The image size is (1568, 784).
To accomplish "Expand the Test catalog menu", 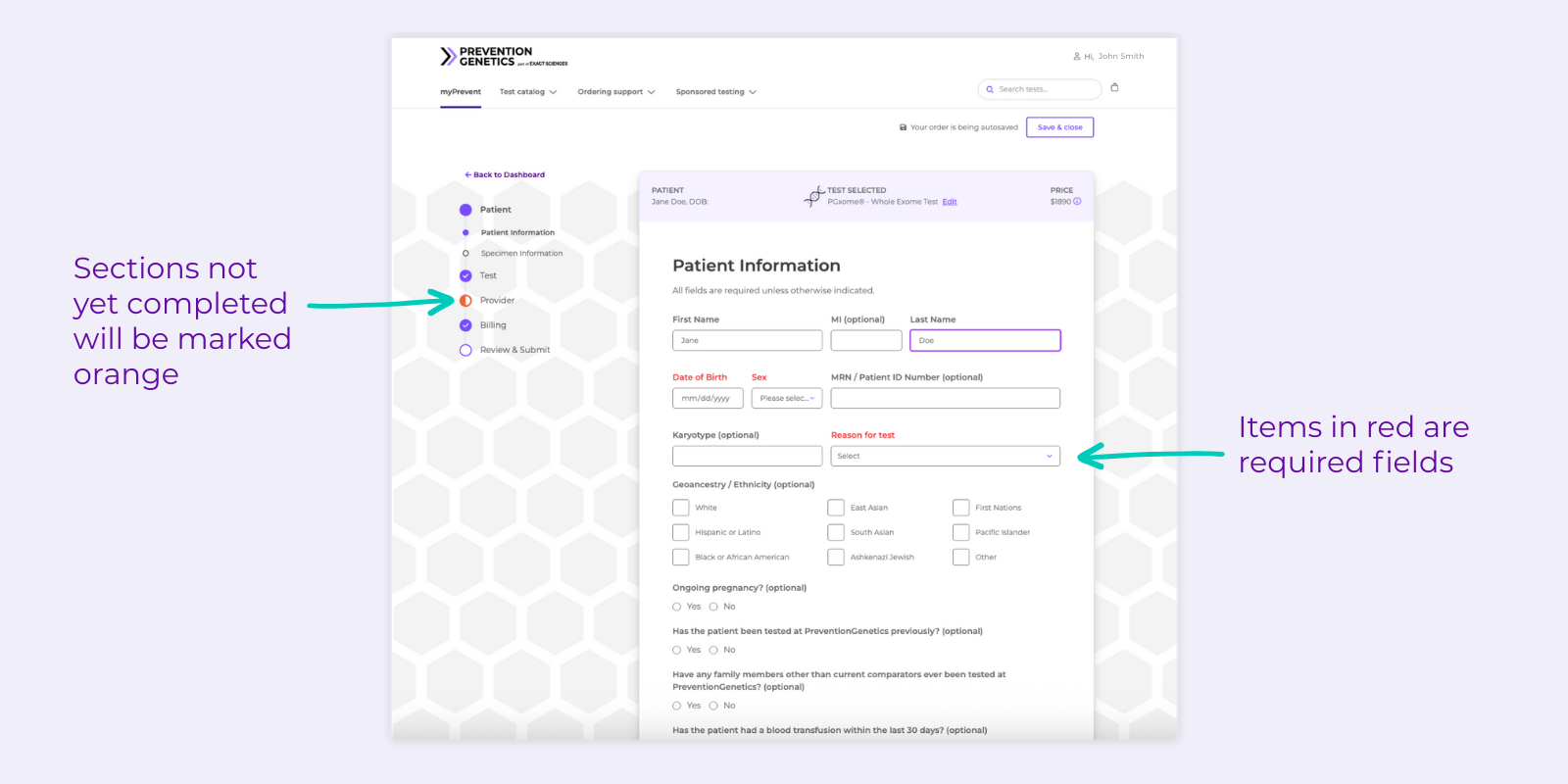I will click(x=527, y=92).
